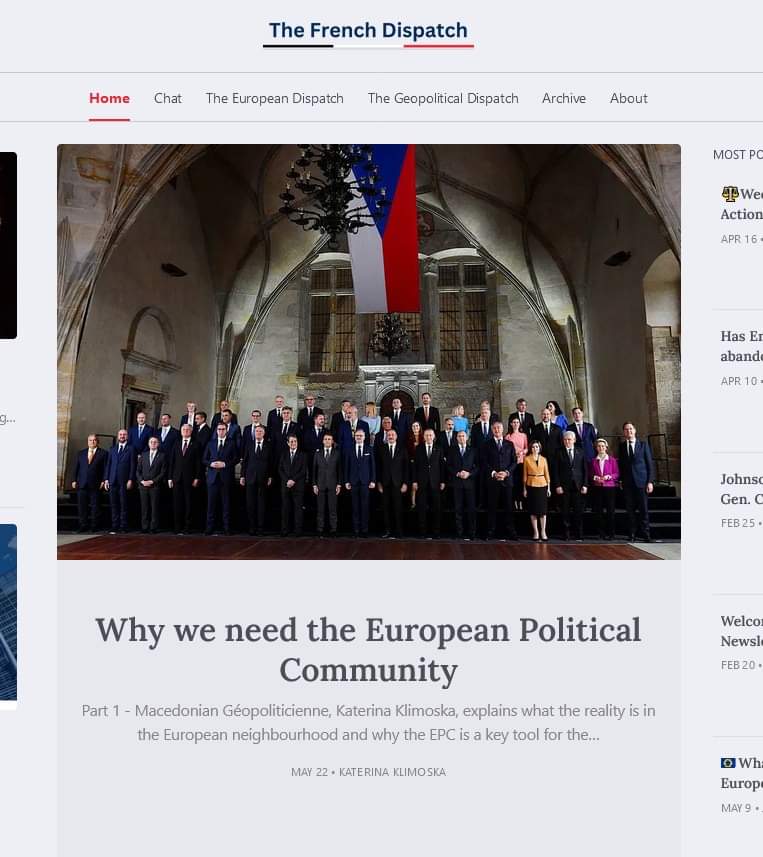Open The European Dispatch tab
The height and width of the screenshot is (857, 763).
coord(274,98)
